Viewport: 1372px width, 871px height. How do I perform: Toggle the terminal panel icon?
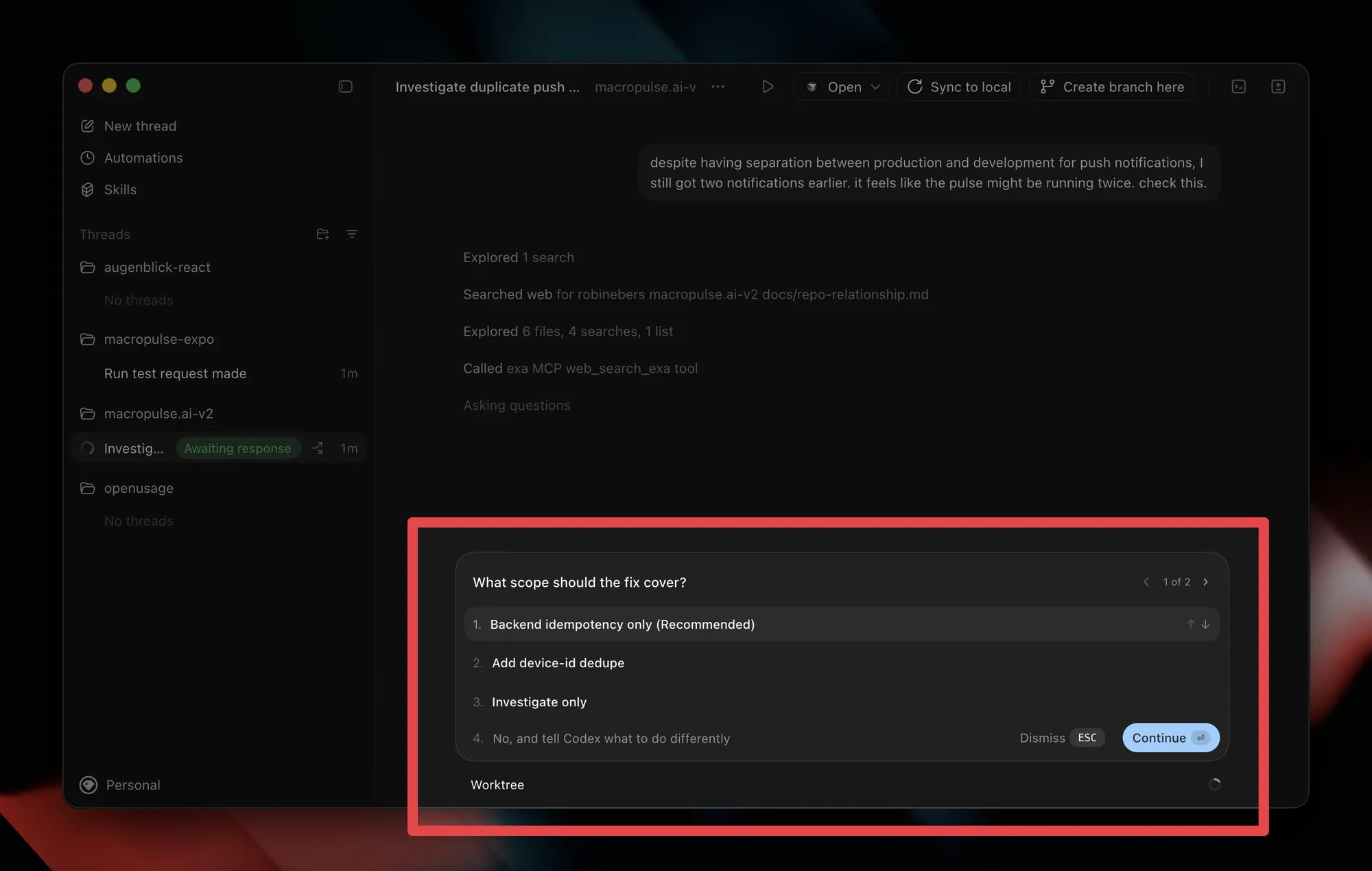click(1239, 86)
